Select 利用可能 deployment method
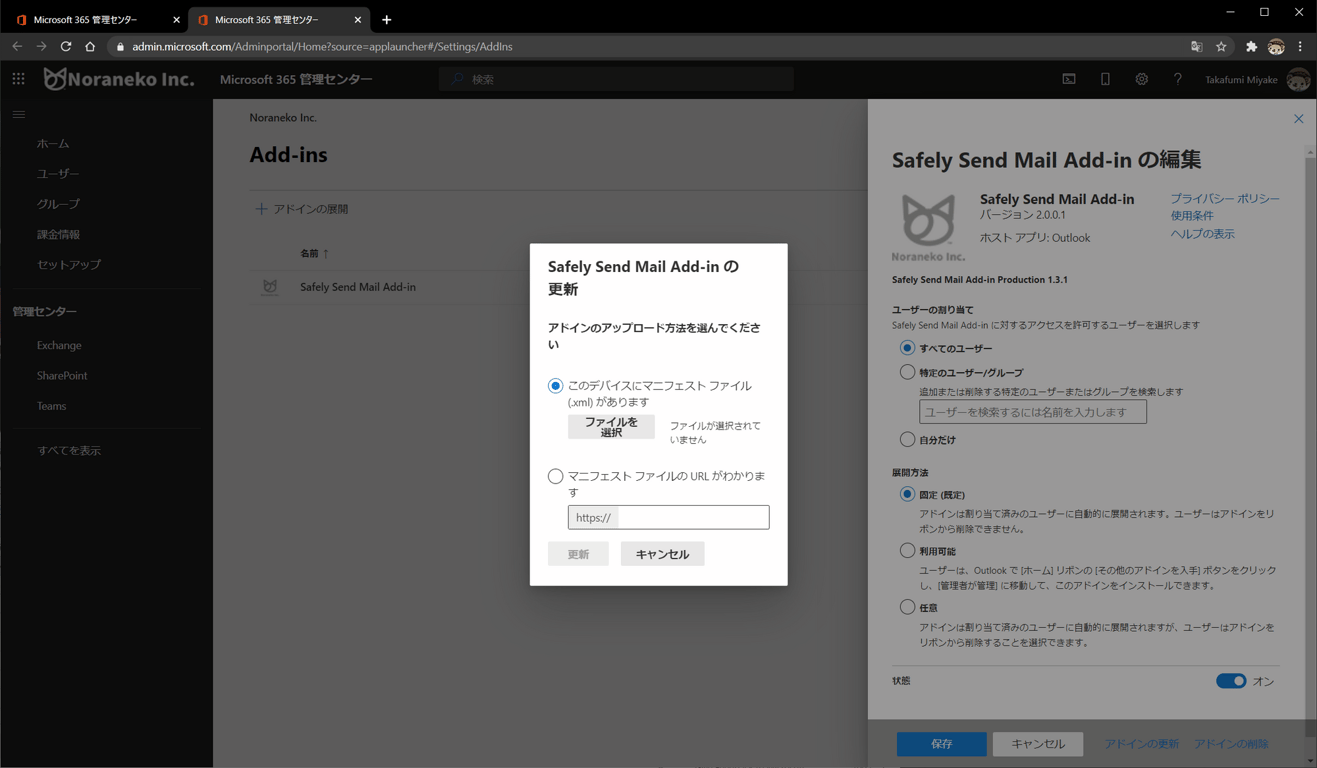Screen dimensions: 1317x768 coord(907,550)
